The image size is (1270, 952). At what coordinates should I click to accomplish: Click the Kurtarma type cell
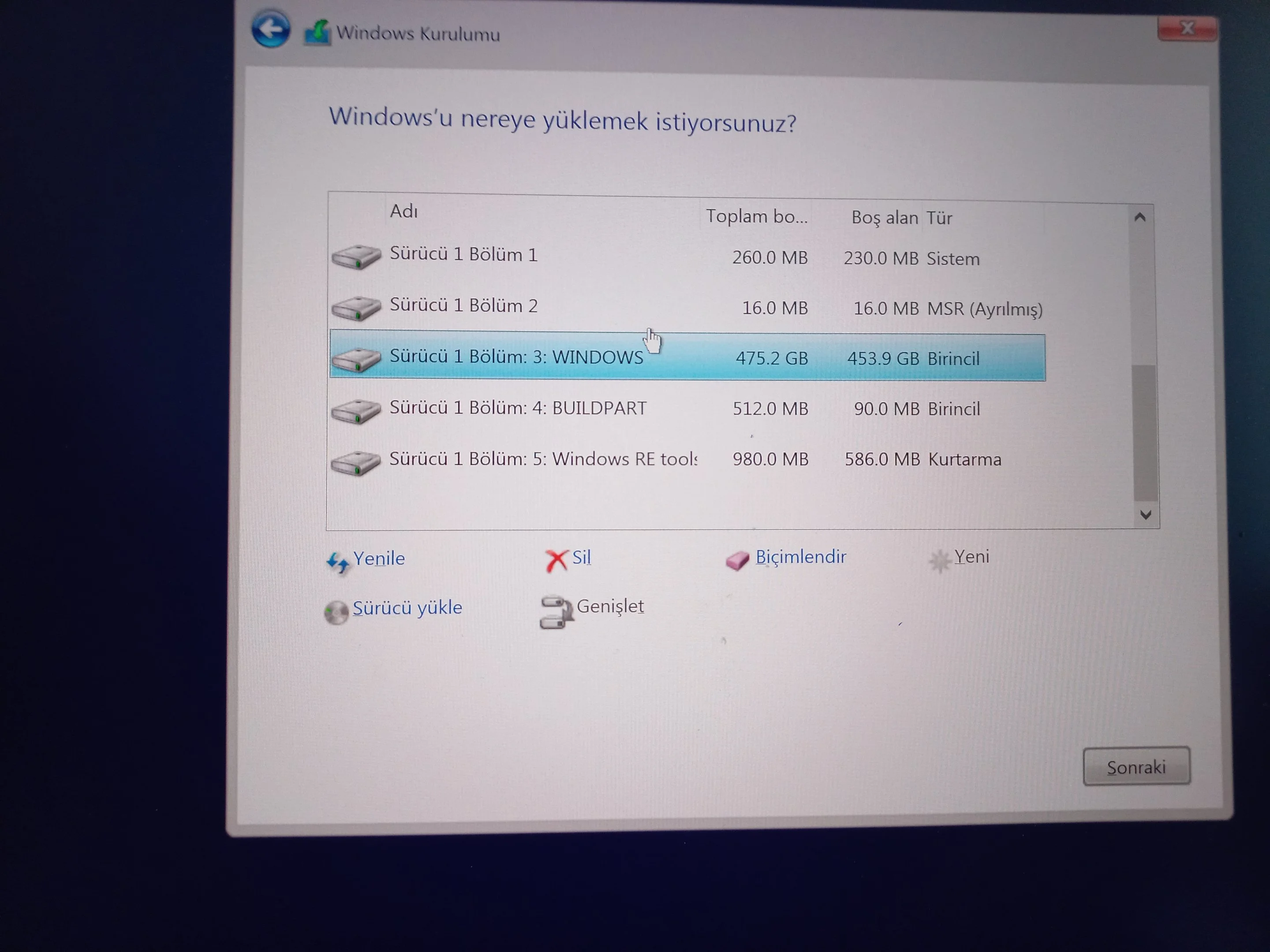click(964, 460)
